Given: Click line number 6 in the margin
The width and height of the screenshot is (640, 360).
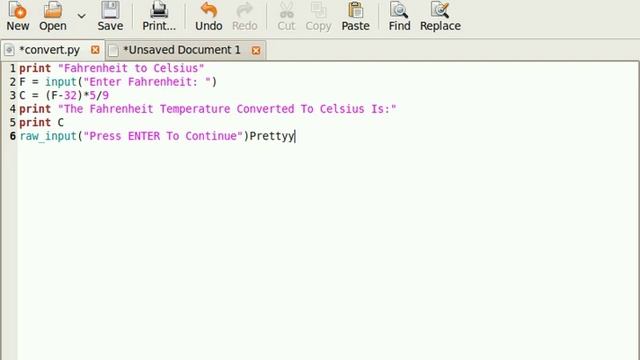Looking at the screenshot, I should click(x=13, y=136).
